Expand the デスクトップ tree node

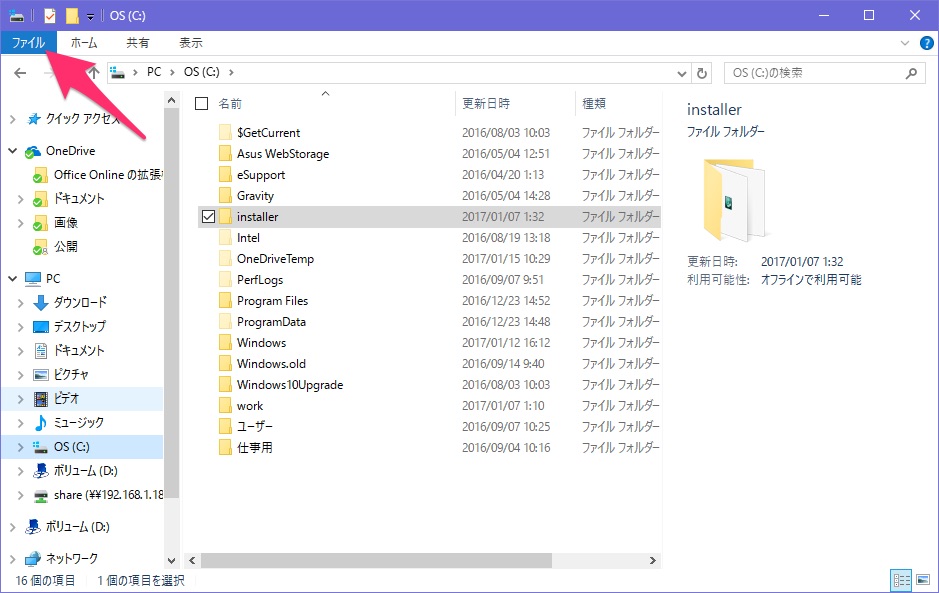pyautogui.click(x=20, y=327)
